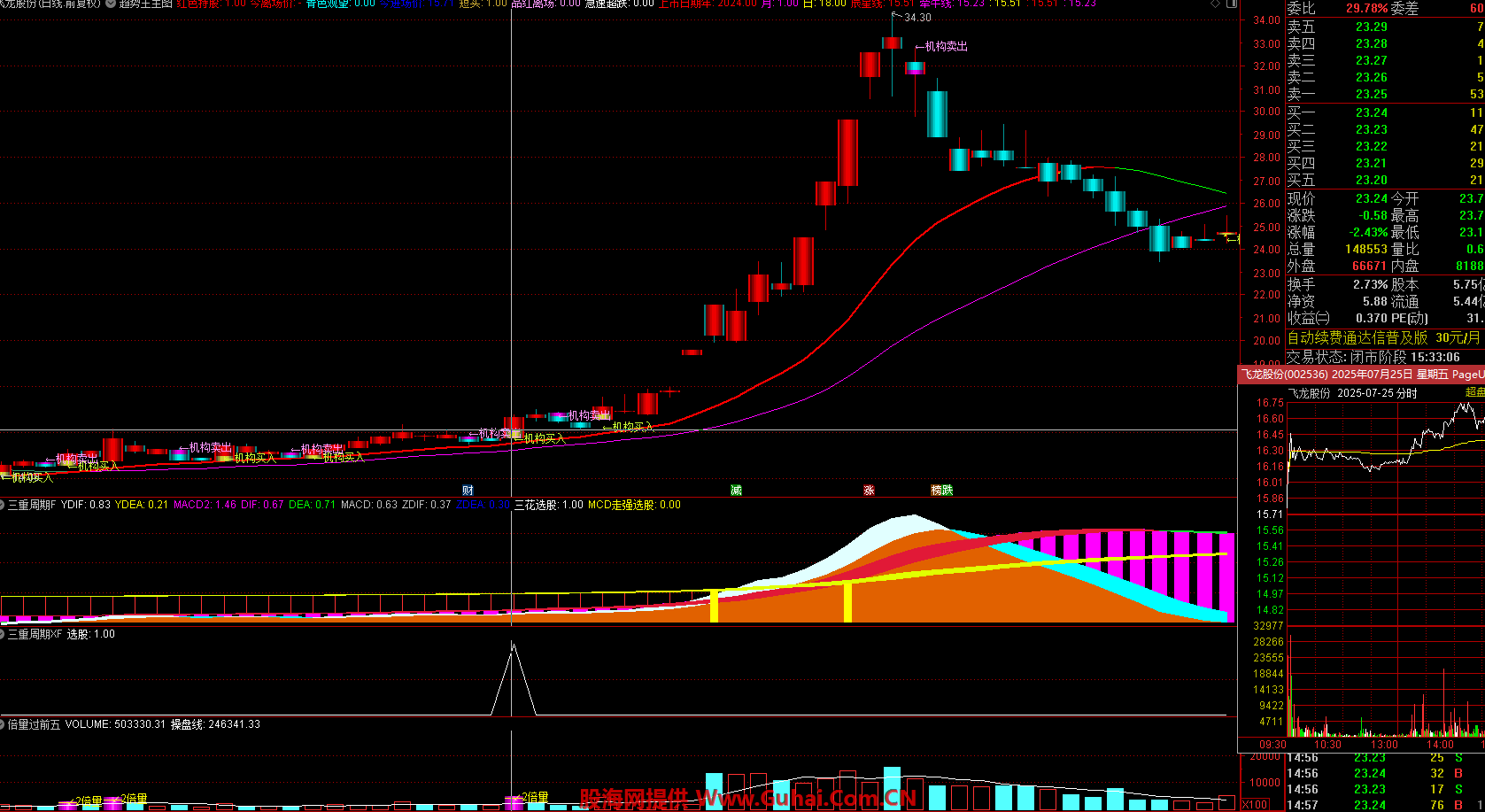Click the green 减 marker on timeline
The width and height of the screenshot is (1485, 812).
736,490
